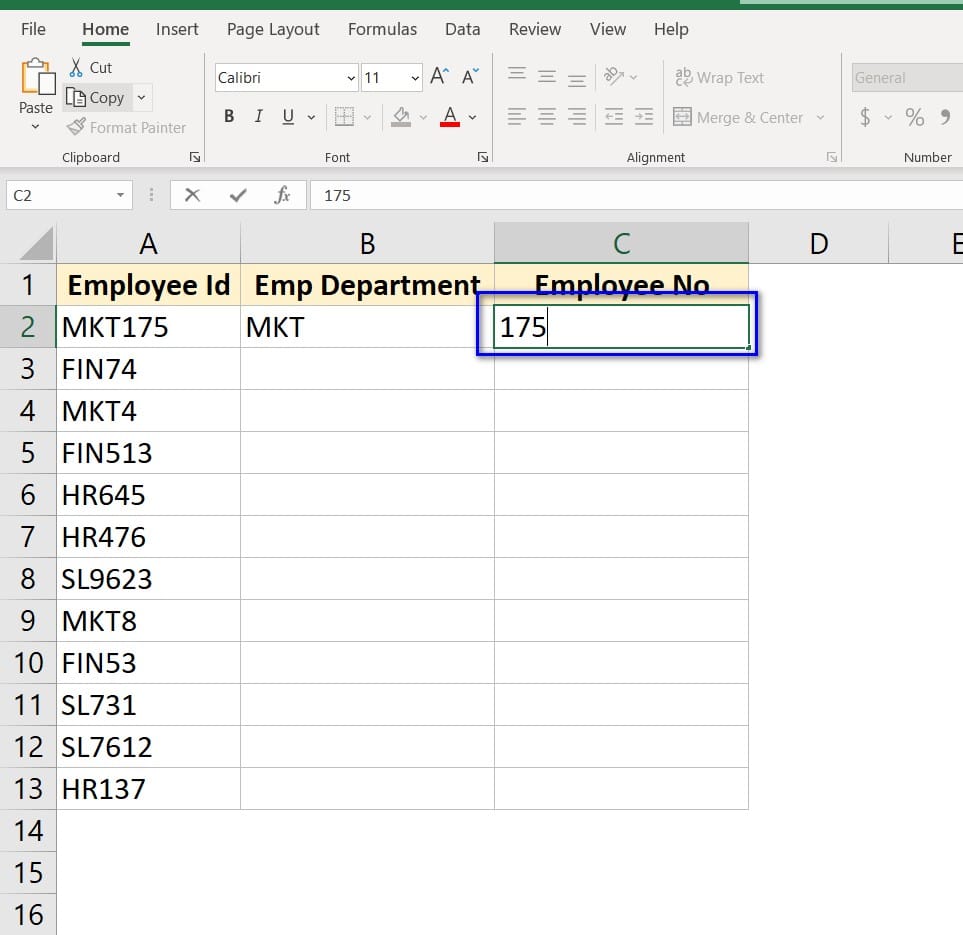Click the Percent Style icon

click(x=914, y=117)
